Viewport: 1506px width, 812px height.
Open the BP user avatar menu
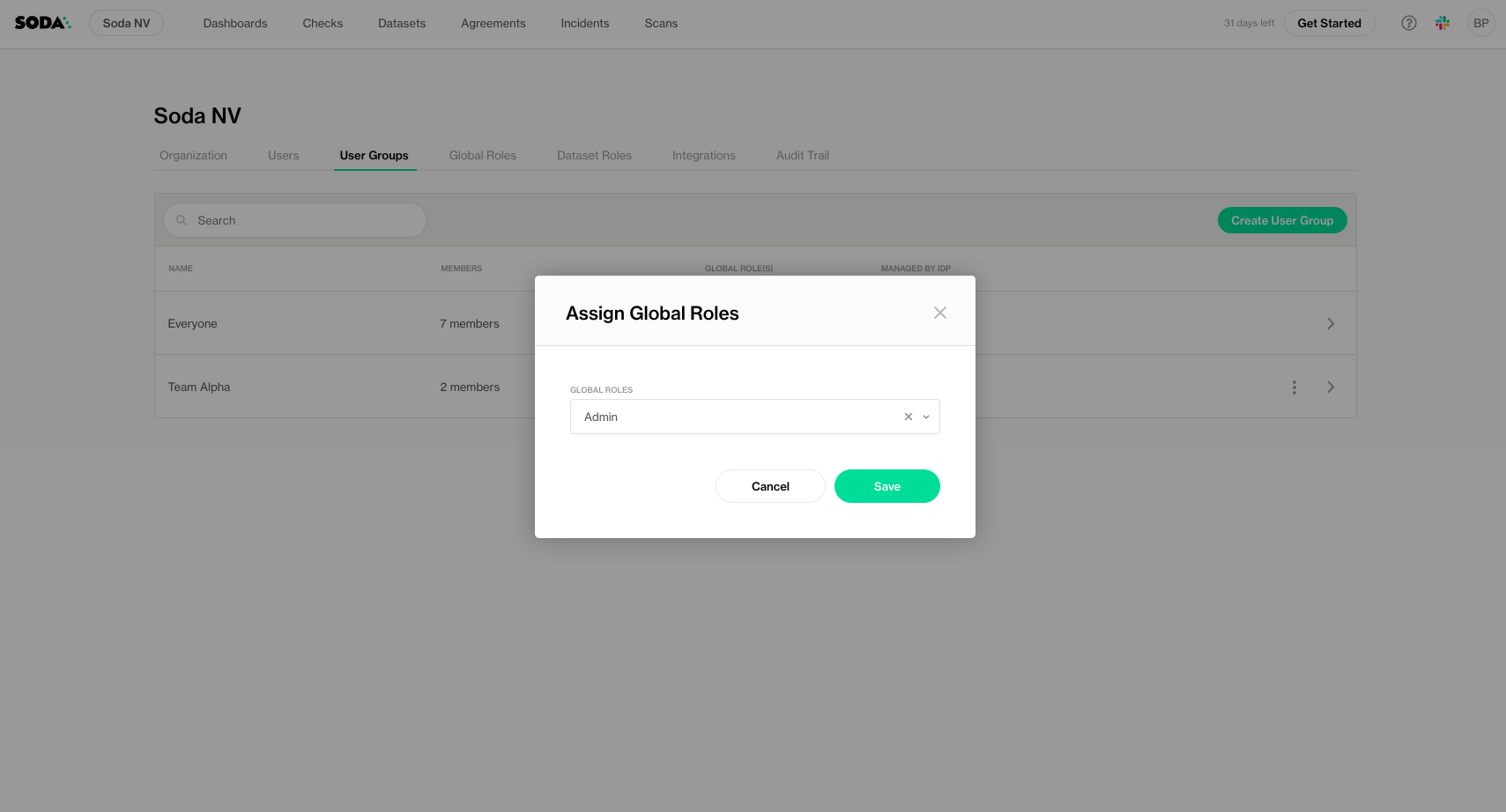(1480, 23)
